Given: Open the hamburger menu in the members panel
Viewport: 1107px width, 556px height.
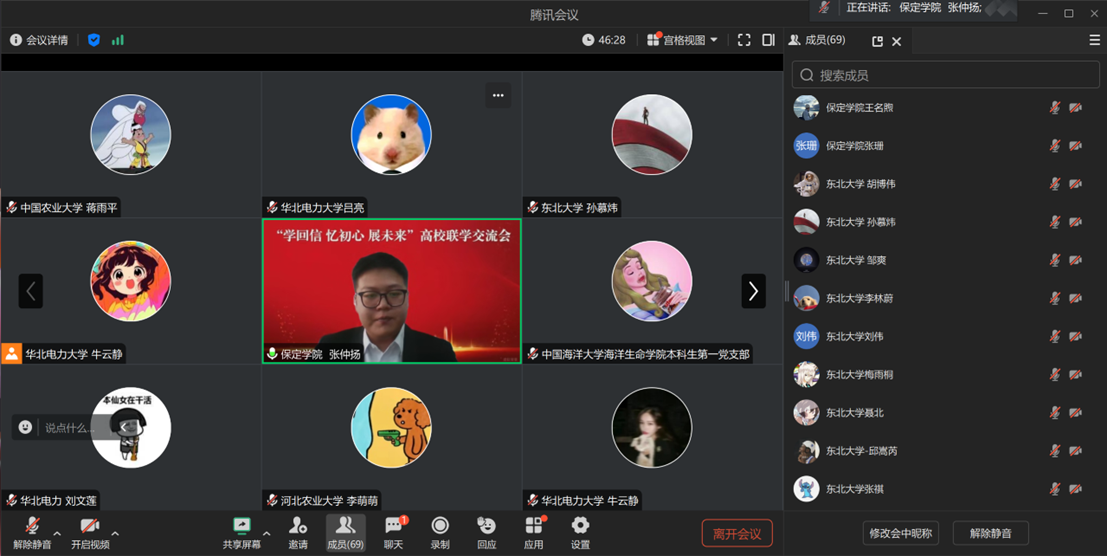Looking at the screenshot, I should [1095, 40].
